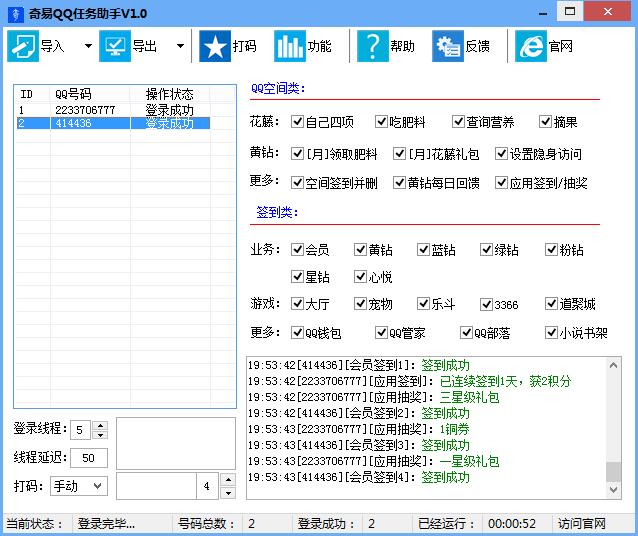The height and width of the screenshot is (536, 638).
Task: Toggle QQ钱包 checkbox
Action: pyautogui.click(x=297, y=333)
